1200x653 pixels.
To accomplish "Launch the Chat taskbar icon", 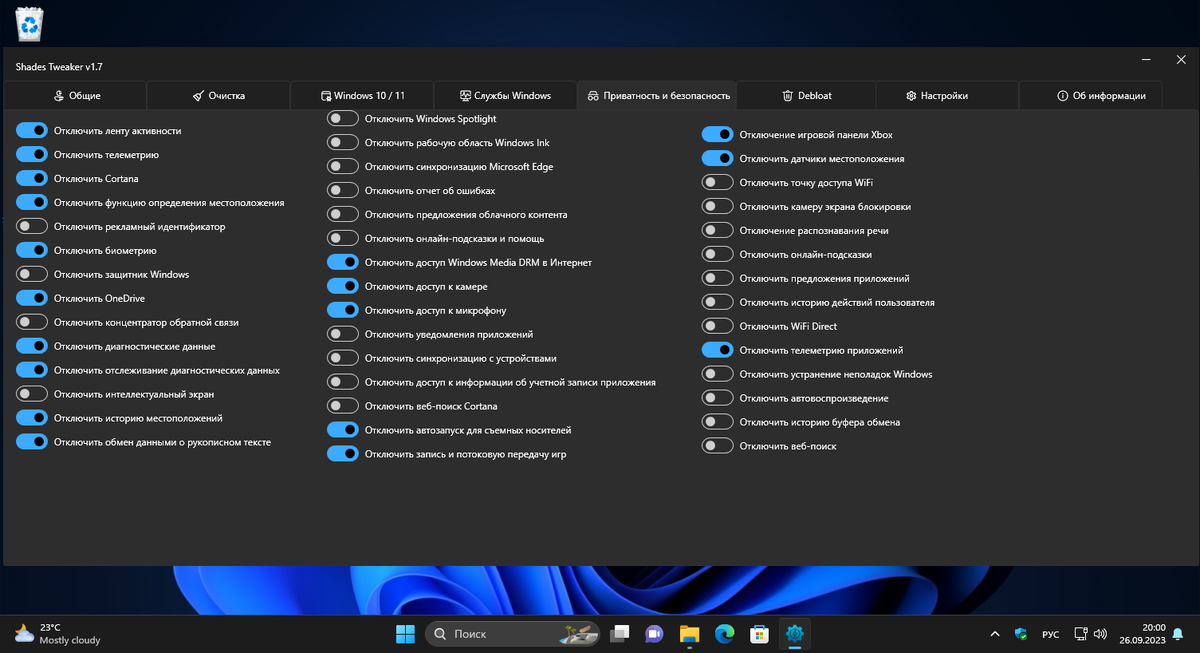I will point(654,634).
